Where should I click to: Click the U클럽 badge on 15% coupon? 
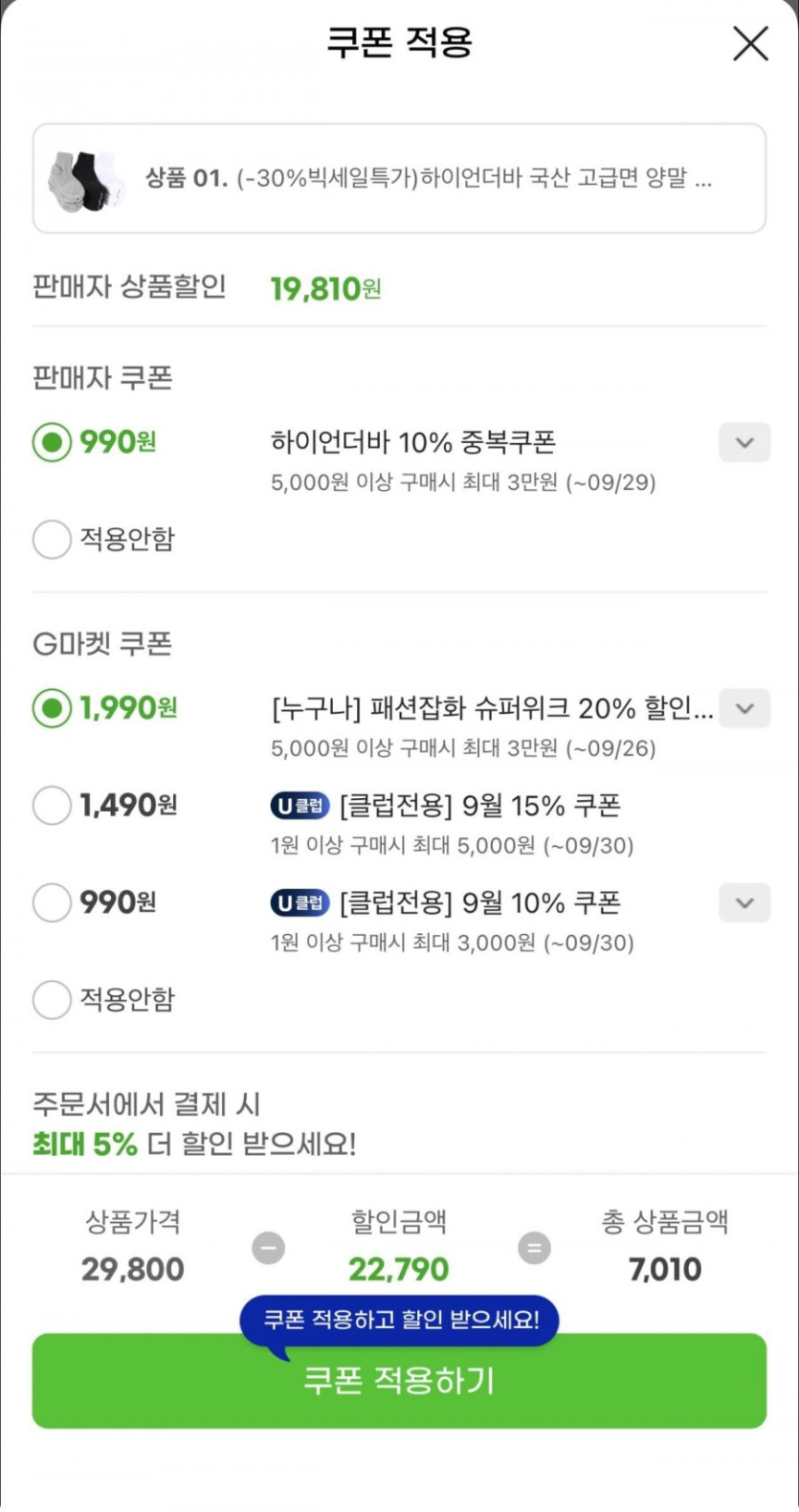pos(300,806)
